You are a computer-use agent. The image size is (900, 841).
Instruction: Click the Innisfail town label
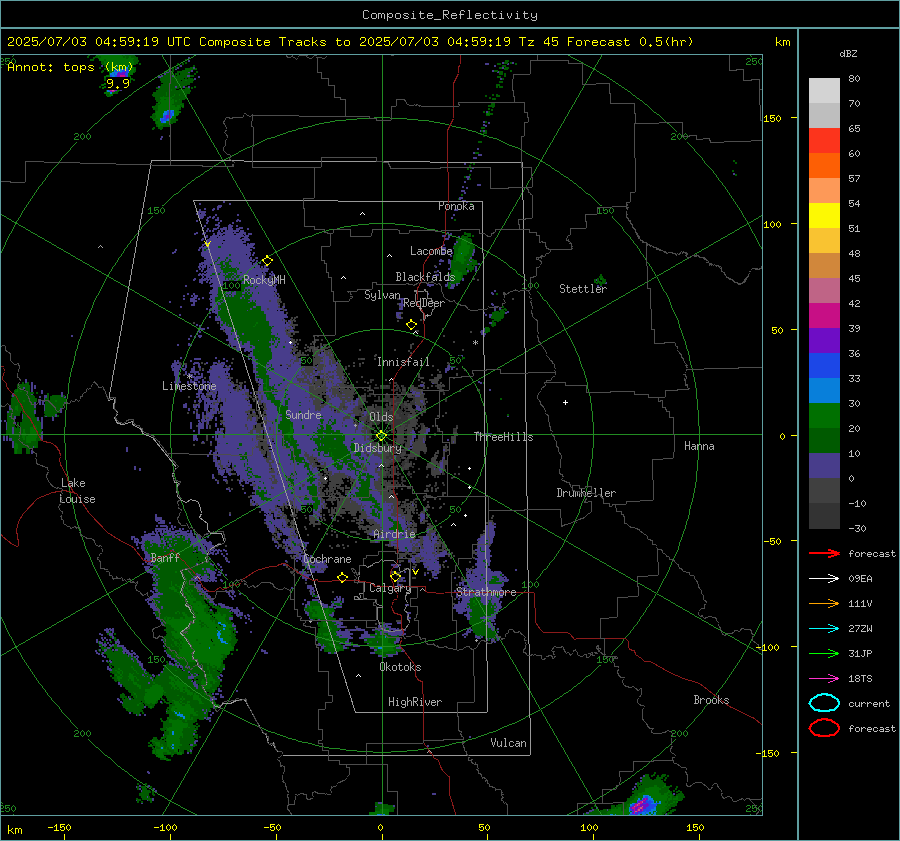(403, 362)
